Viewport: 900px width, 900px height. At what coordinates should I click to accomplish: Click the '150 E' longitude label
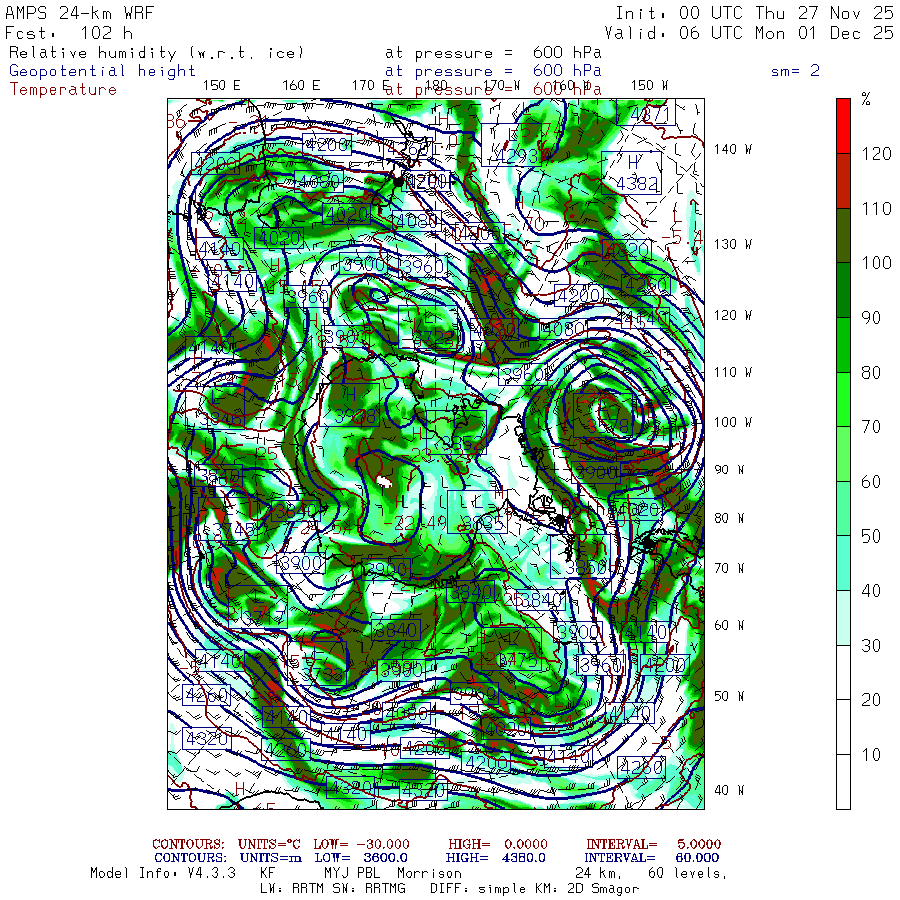click(x=221, y=86)
